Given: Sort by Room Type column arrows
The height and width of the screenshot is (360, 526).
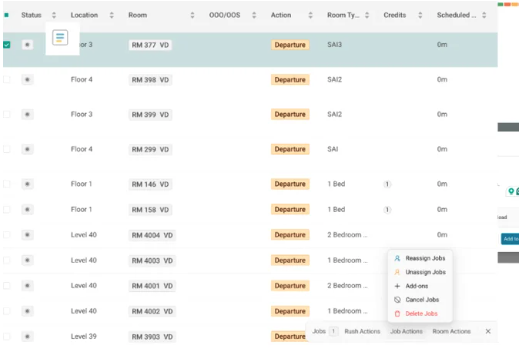Looking at the screenshot, I should pyautogui.click(x=367, y=15).
